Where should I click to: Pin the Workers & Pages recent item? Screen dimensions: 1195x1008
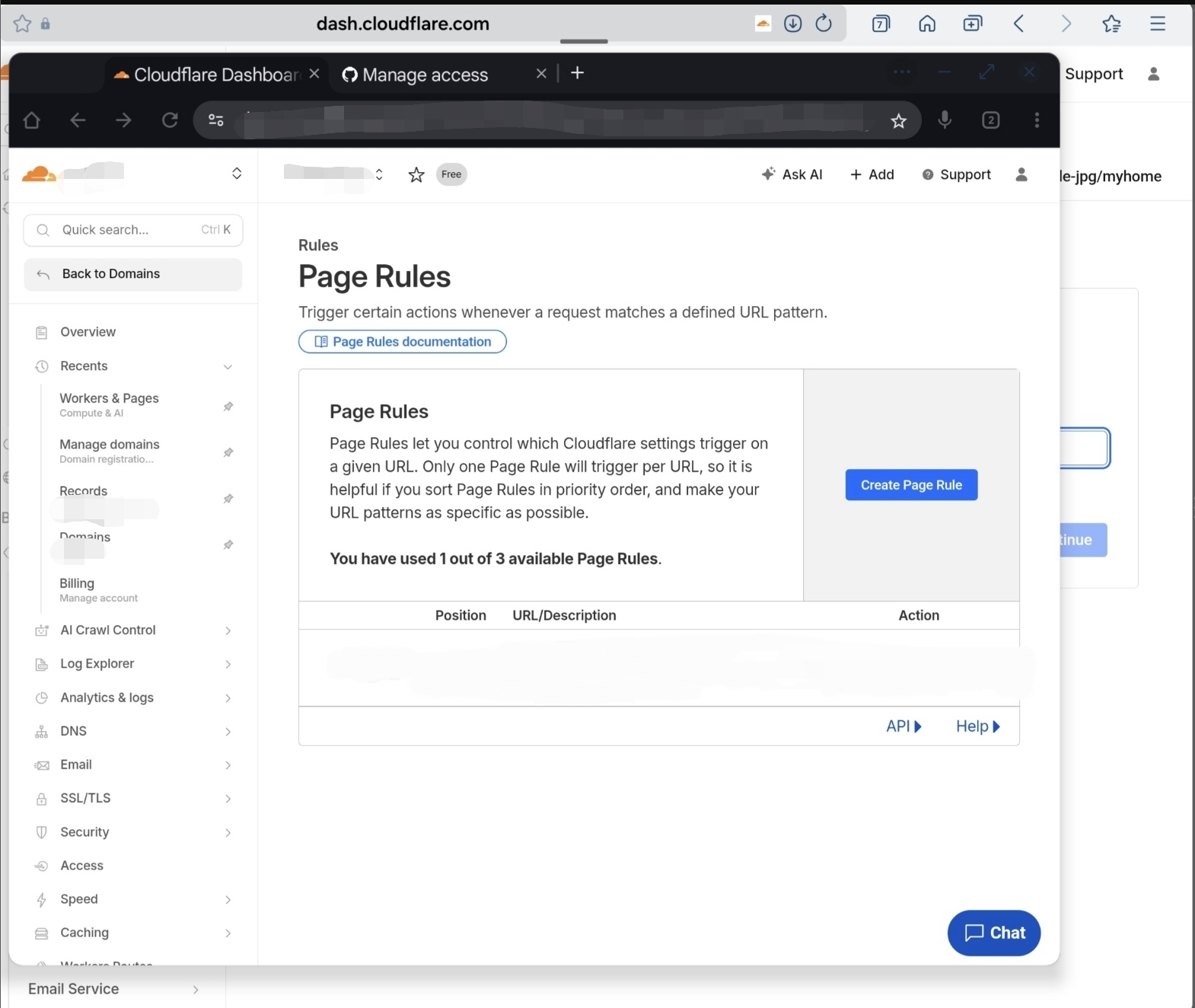coord(228,406)
